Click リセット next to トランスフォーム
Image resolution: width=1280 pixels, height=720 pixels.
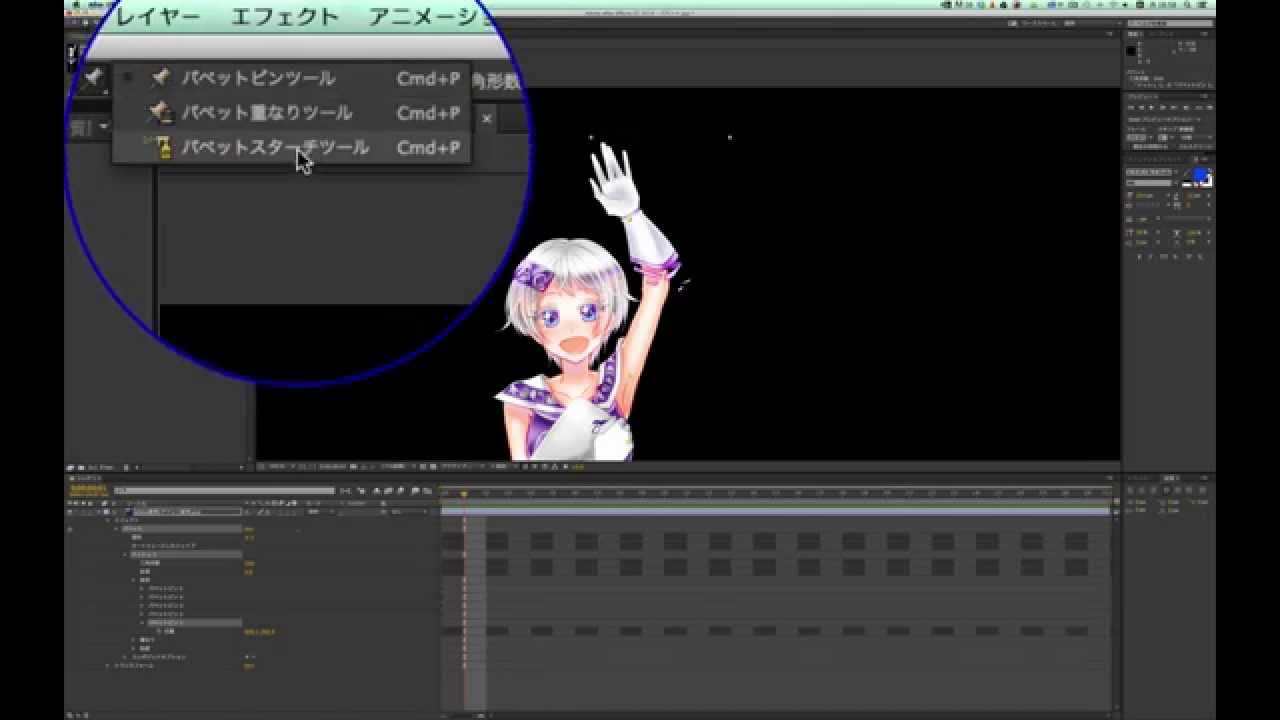(x=249, y=666)
